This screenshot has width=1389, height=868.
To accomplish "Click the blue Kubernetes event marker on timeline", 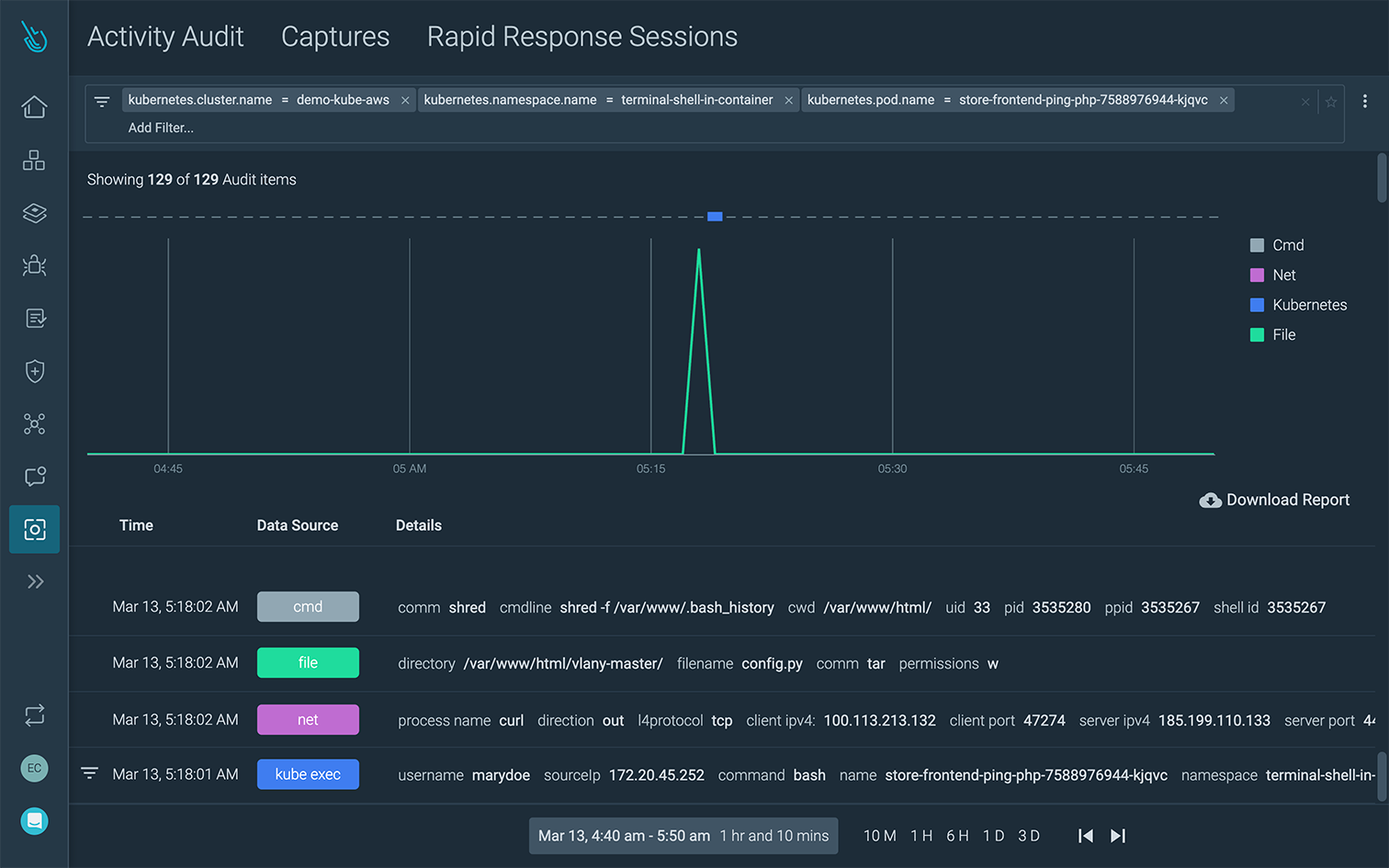I will click(x=715, y=217).
